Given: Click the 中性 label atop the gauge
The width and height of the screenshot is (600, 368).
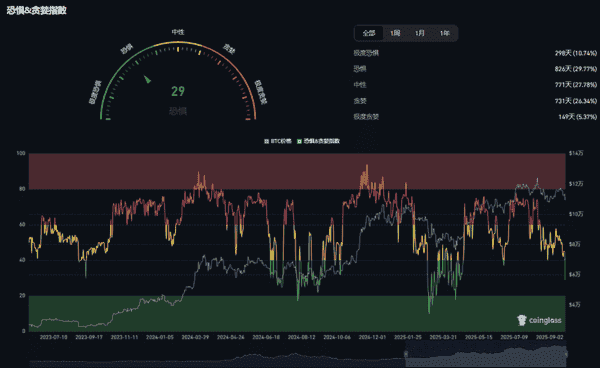Looking at the screenshot, I should tap(178, 32).
